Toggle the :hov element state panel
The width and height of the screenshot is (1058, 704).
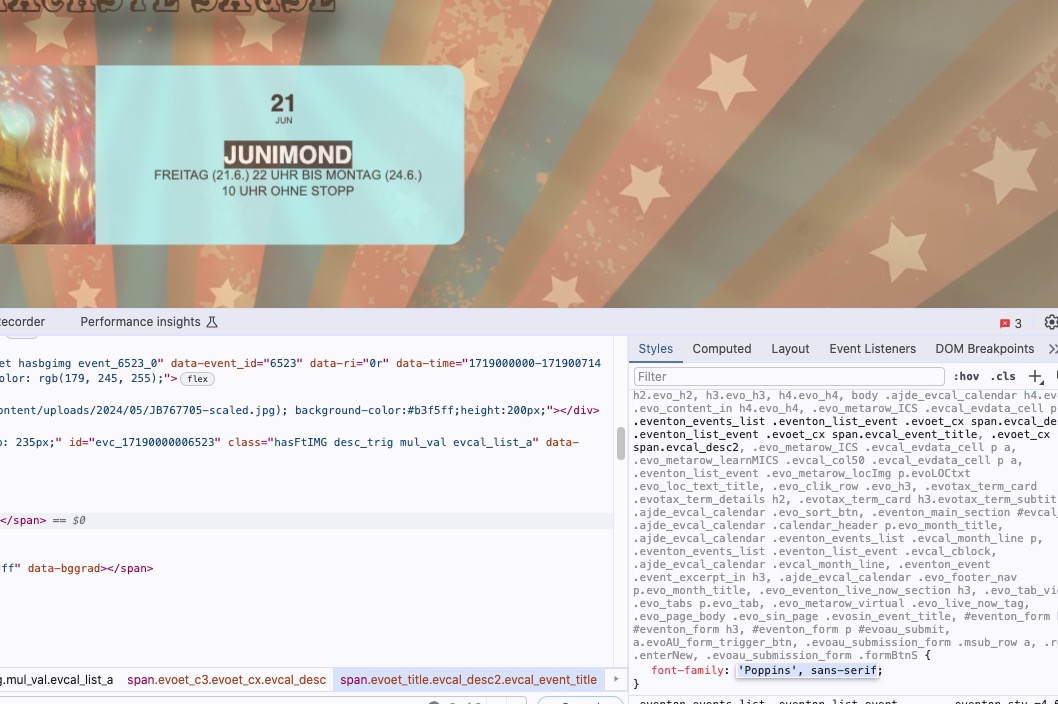[966, 377]
